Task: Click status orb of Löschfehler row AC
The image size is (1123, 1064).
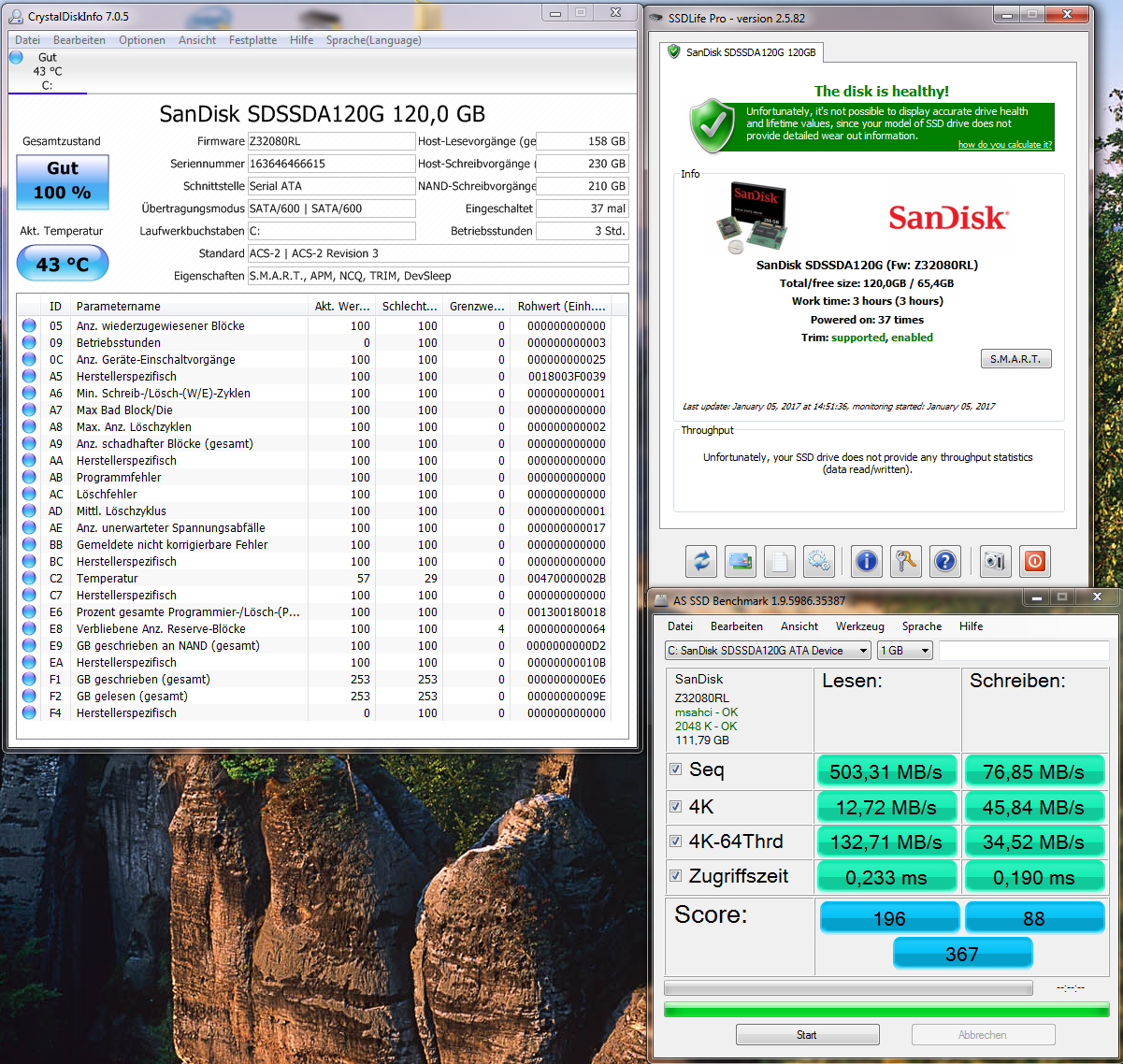Action: (29, 494)
